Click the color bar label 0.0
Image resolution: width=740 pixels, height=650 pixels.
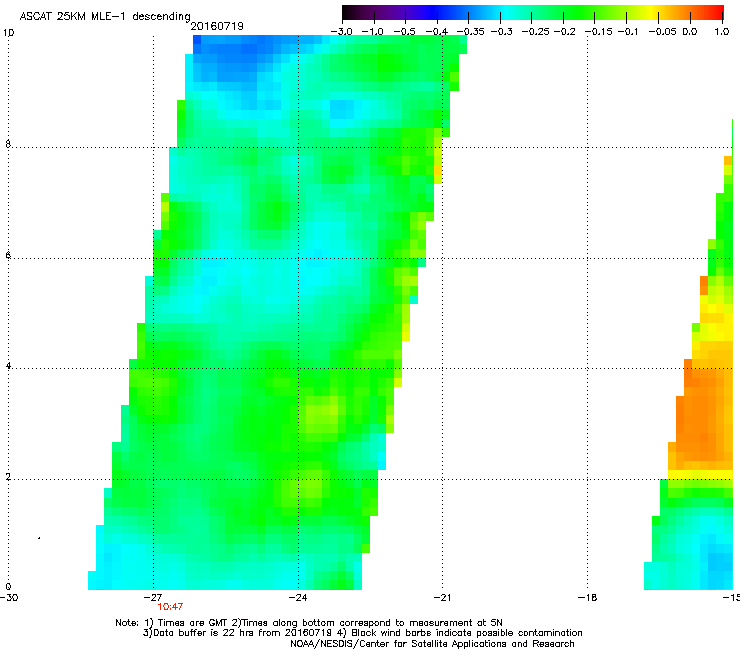(690, 32)
